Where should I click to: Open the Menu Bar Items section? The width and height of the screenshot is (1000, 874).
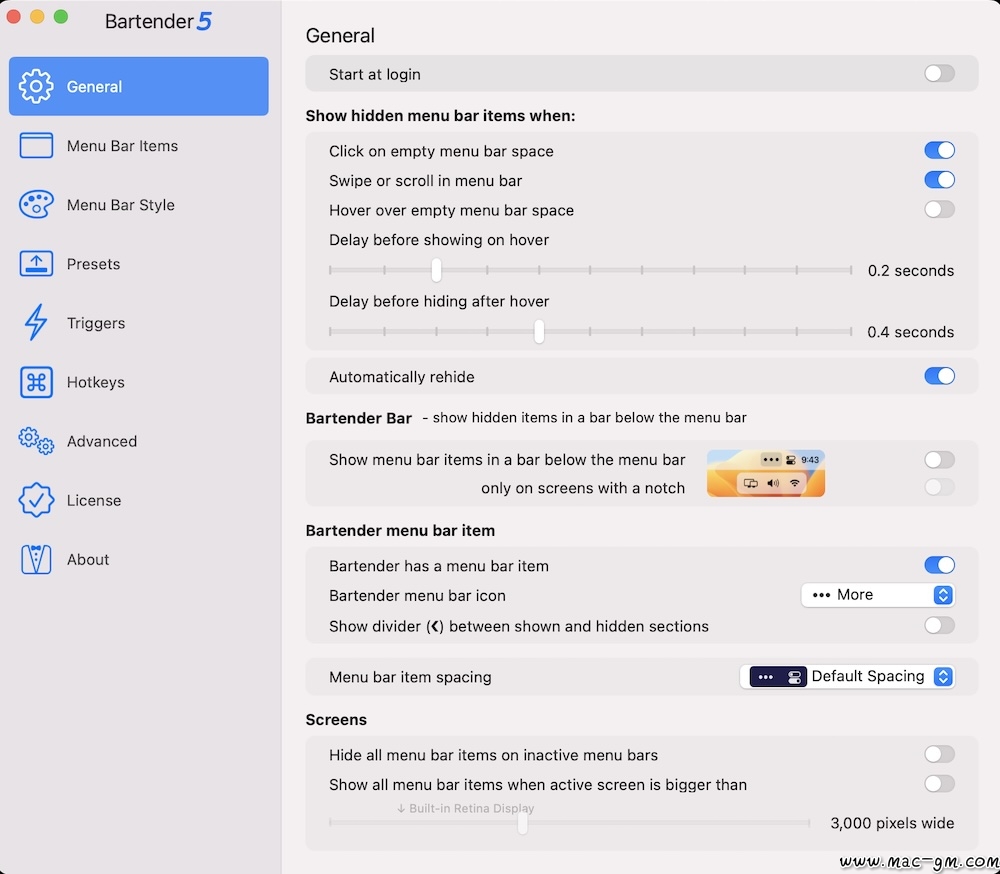coord(138,145)
